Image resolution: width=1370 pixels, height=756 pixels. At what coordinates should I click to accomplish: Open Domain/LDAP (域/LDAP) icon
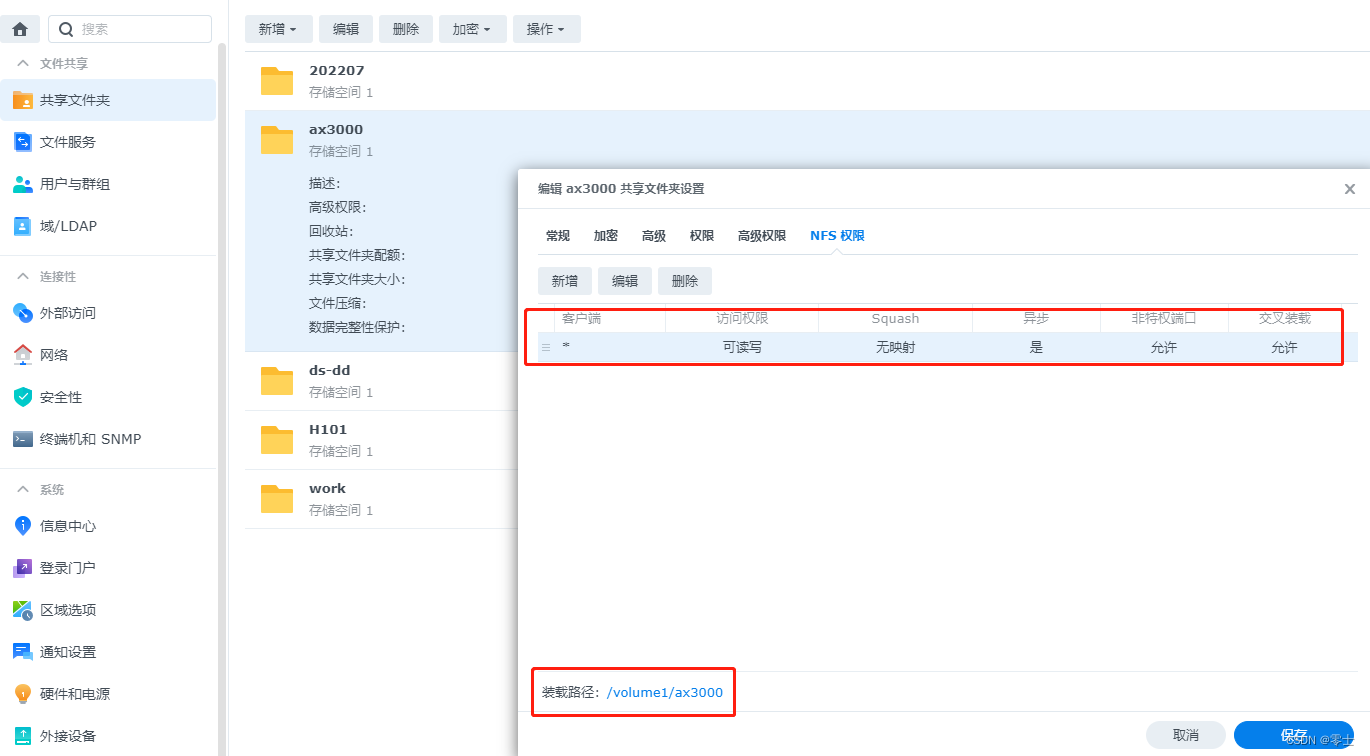point(22,226)
